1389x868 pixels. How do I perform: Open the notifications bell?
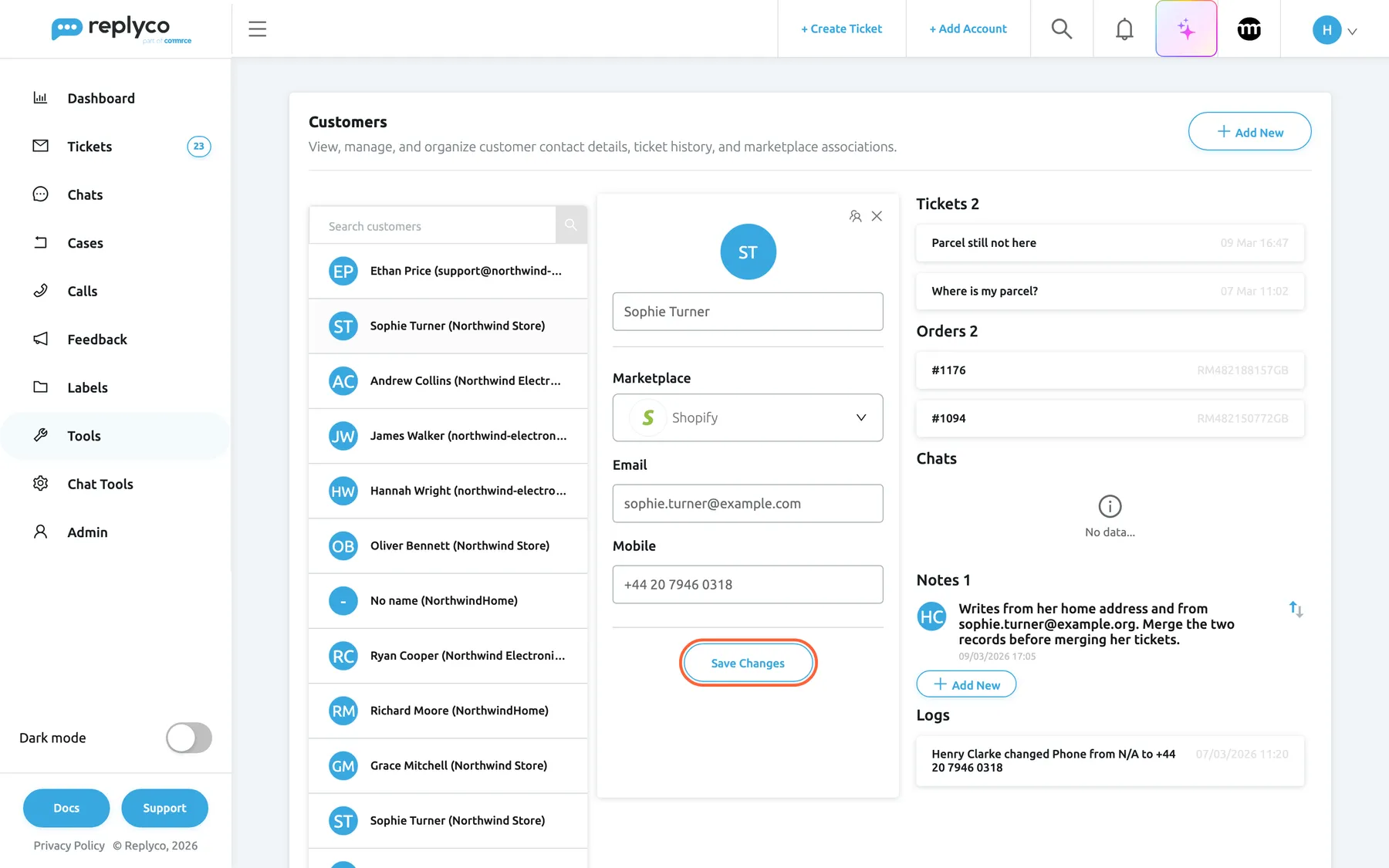pos(1124,29)
